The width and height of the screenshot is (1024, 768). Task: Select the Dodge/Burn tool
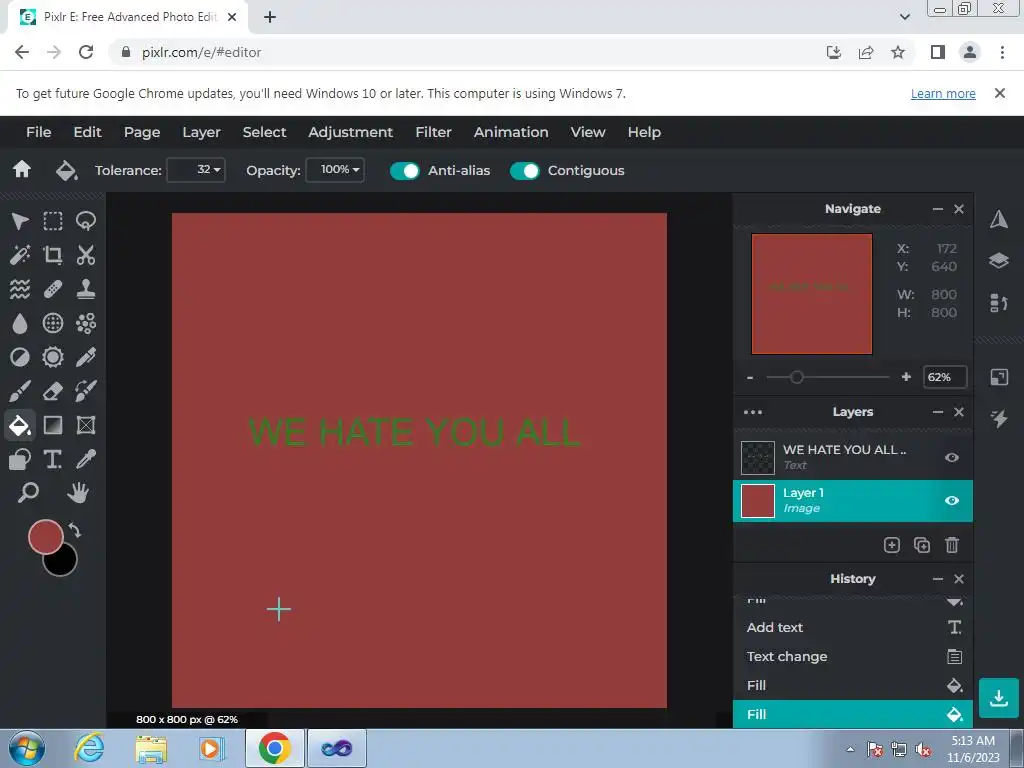(x=20, y=357)
